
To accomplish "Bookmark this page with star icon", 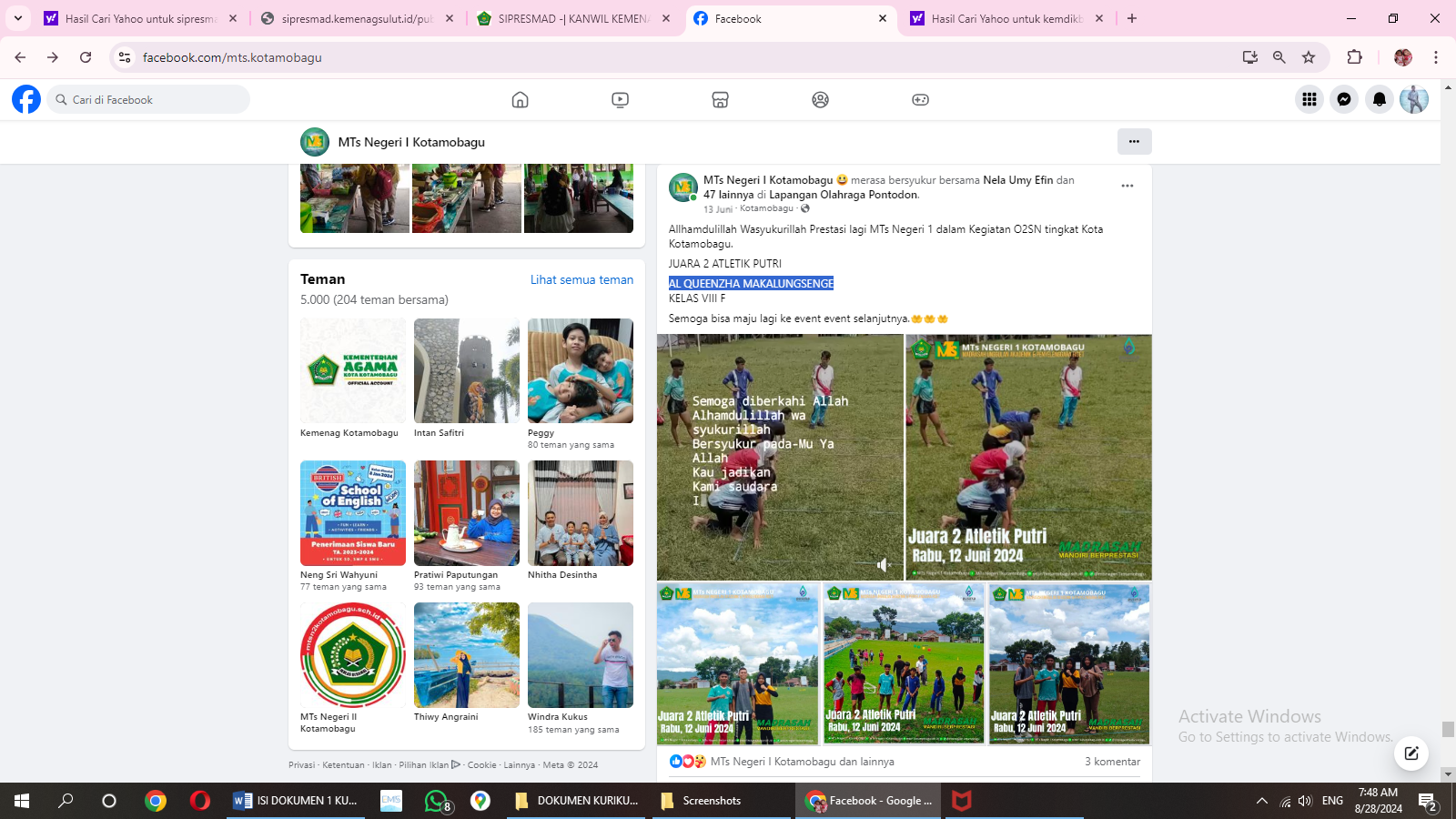I will click(x=1309, y=57).
